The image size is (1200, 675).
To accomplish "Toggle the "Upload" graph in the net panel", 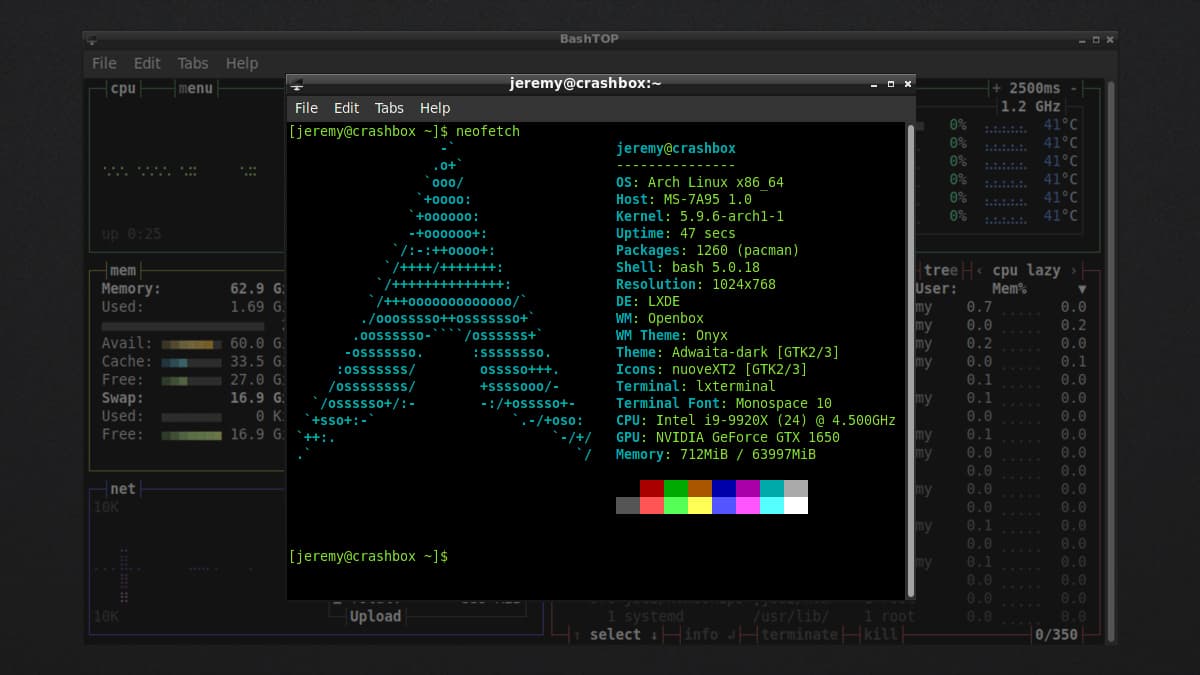I will [375, 616].
